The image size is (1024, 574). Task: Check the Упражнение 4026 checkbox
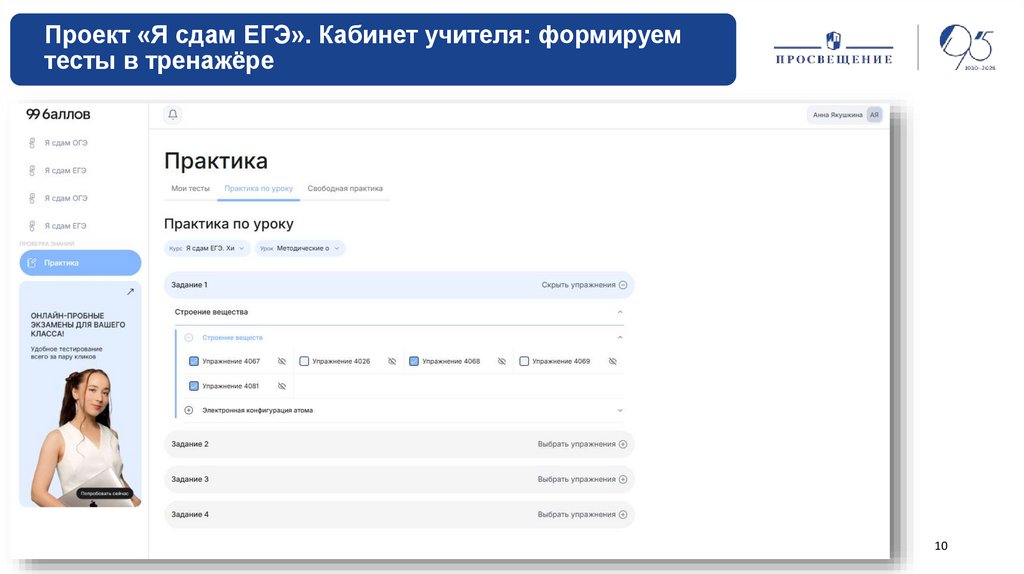[x=304, y=361]
